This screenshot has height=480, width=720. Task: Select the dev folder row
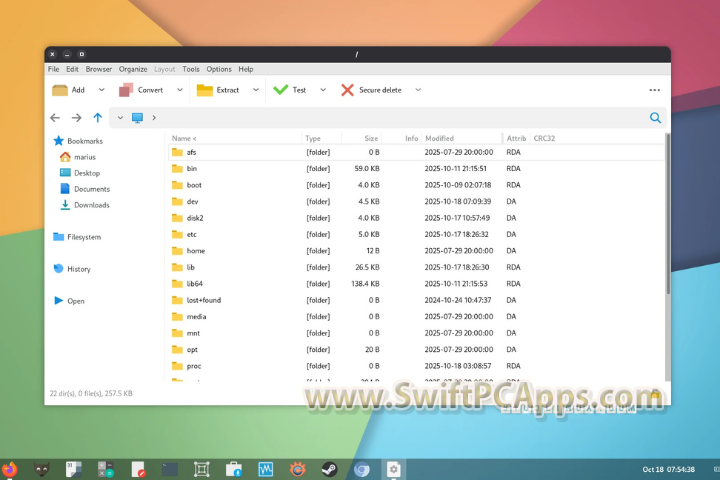416,202
